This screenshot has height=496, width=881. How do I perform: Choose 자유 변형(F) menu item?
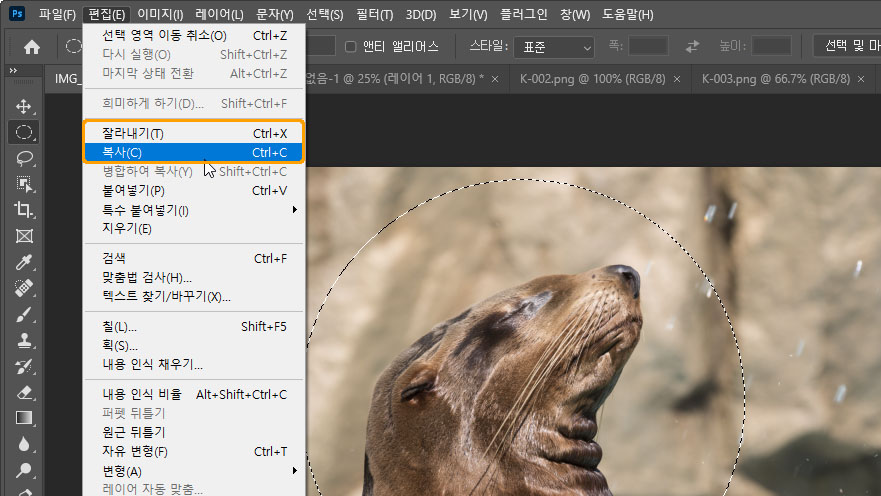point(194,451)
